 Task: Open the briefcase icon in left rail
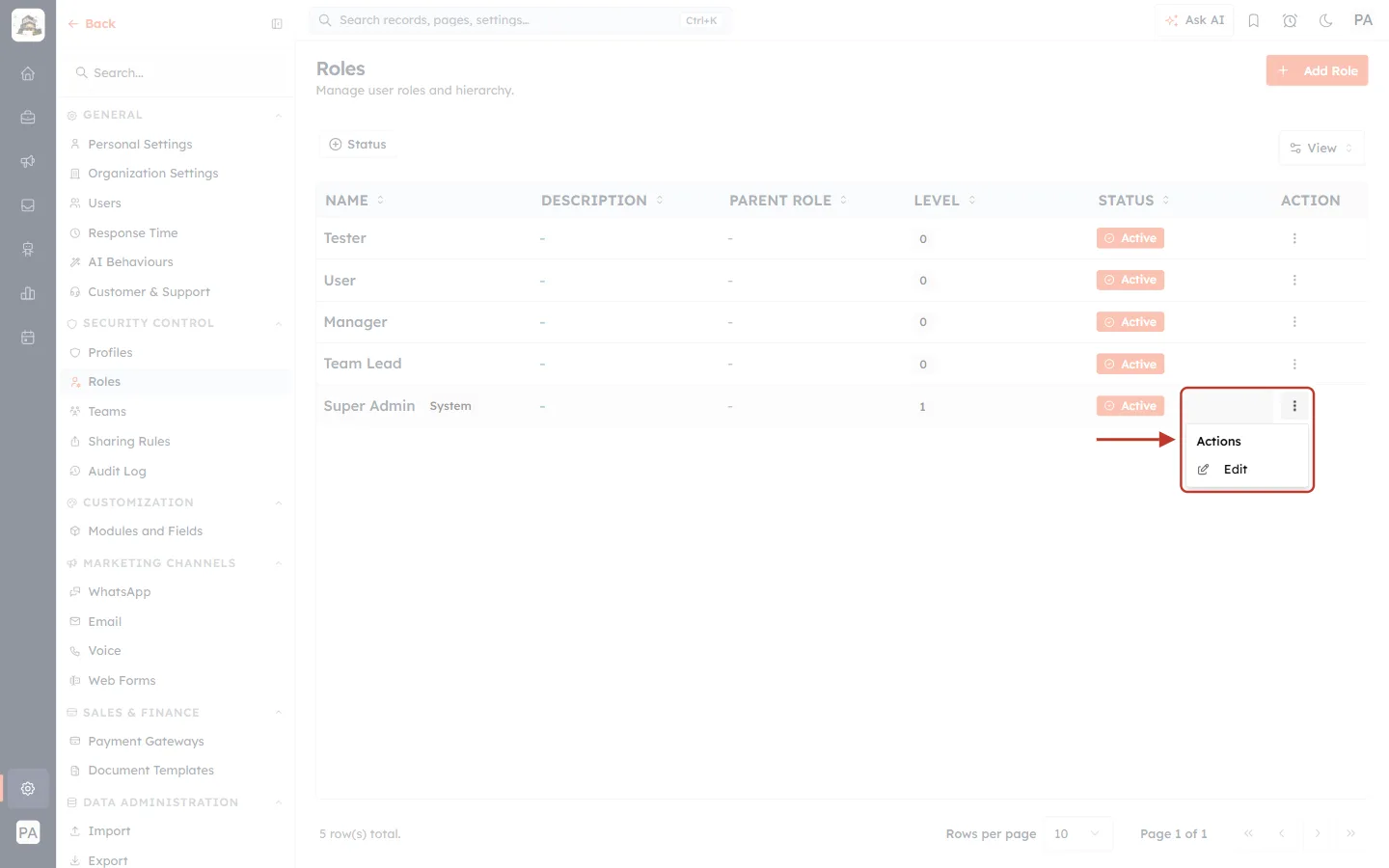pos(28,118)
